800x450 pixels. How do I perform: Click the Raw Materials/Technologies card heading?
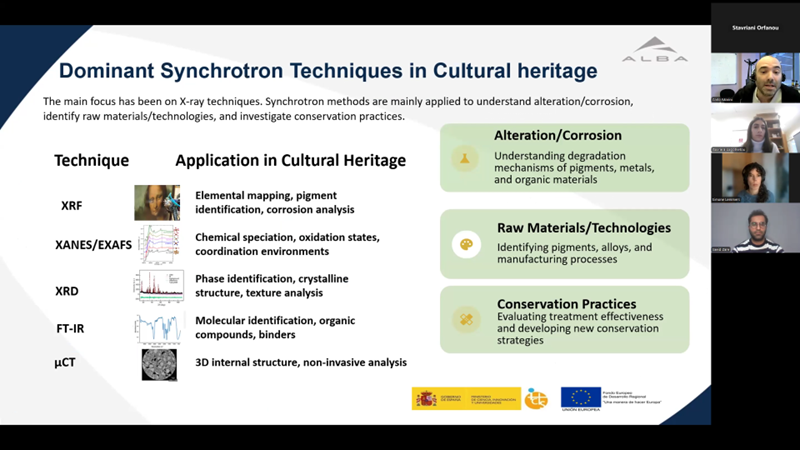pyautogui.click(x=583, y=227)
